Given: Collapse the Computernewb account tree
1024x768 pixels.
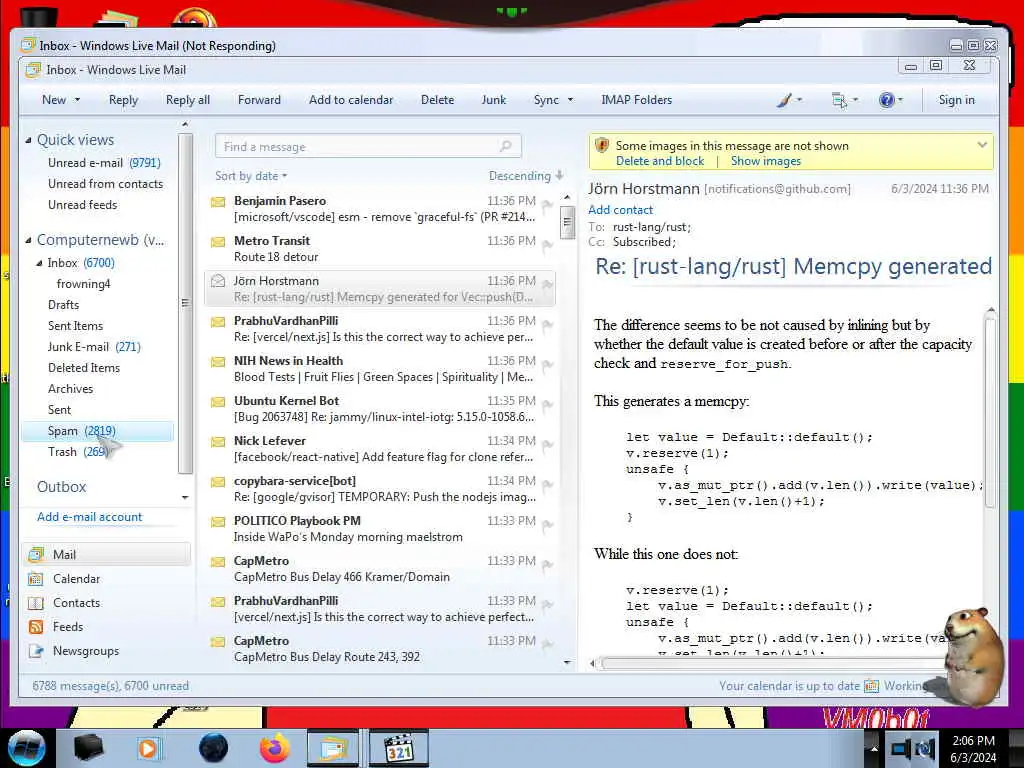Looking at the screenshot, I should click(28, 240).
